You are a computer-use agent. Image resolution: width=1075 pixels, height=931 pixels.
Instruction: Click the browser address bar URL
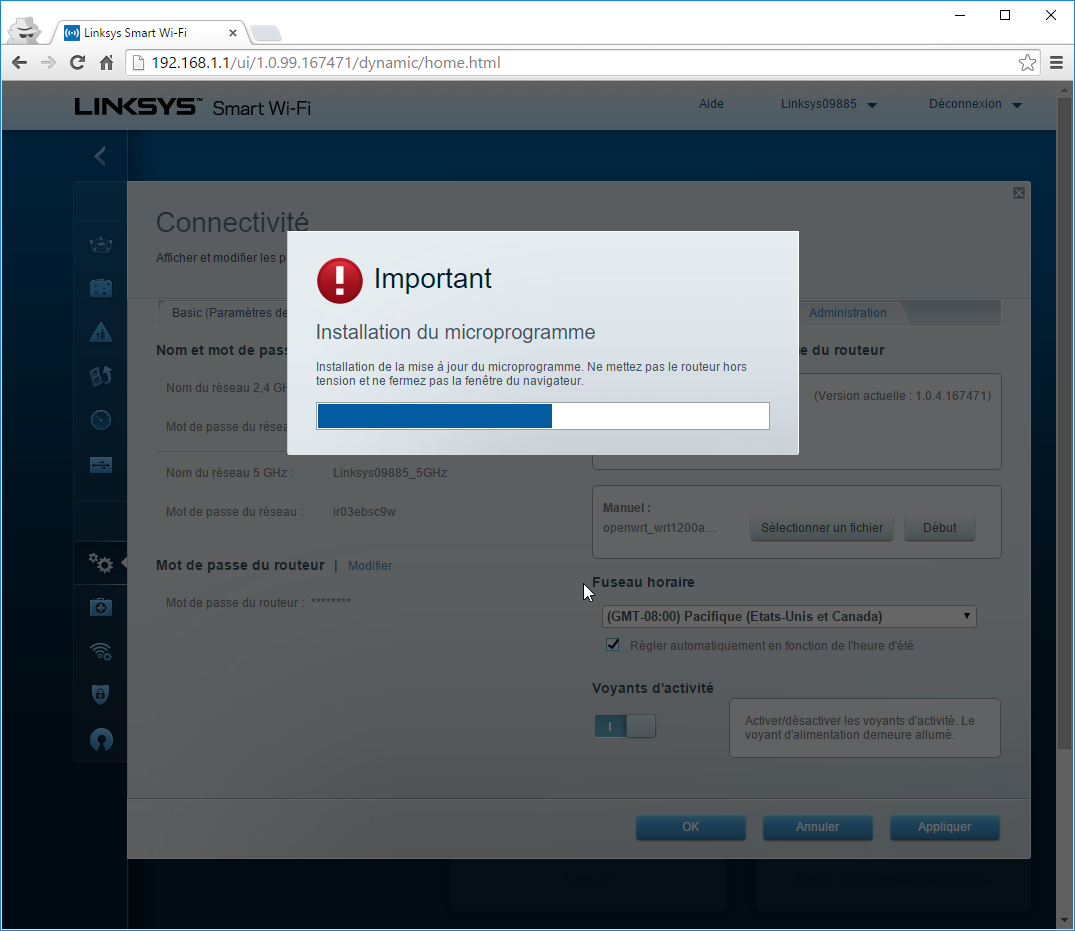point(326,63)
